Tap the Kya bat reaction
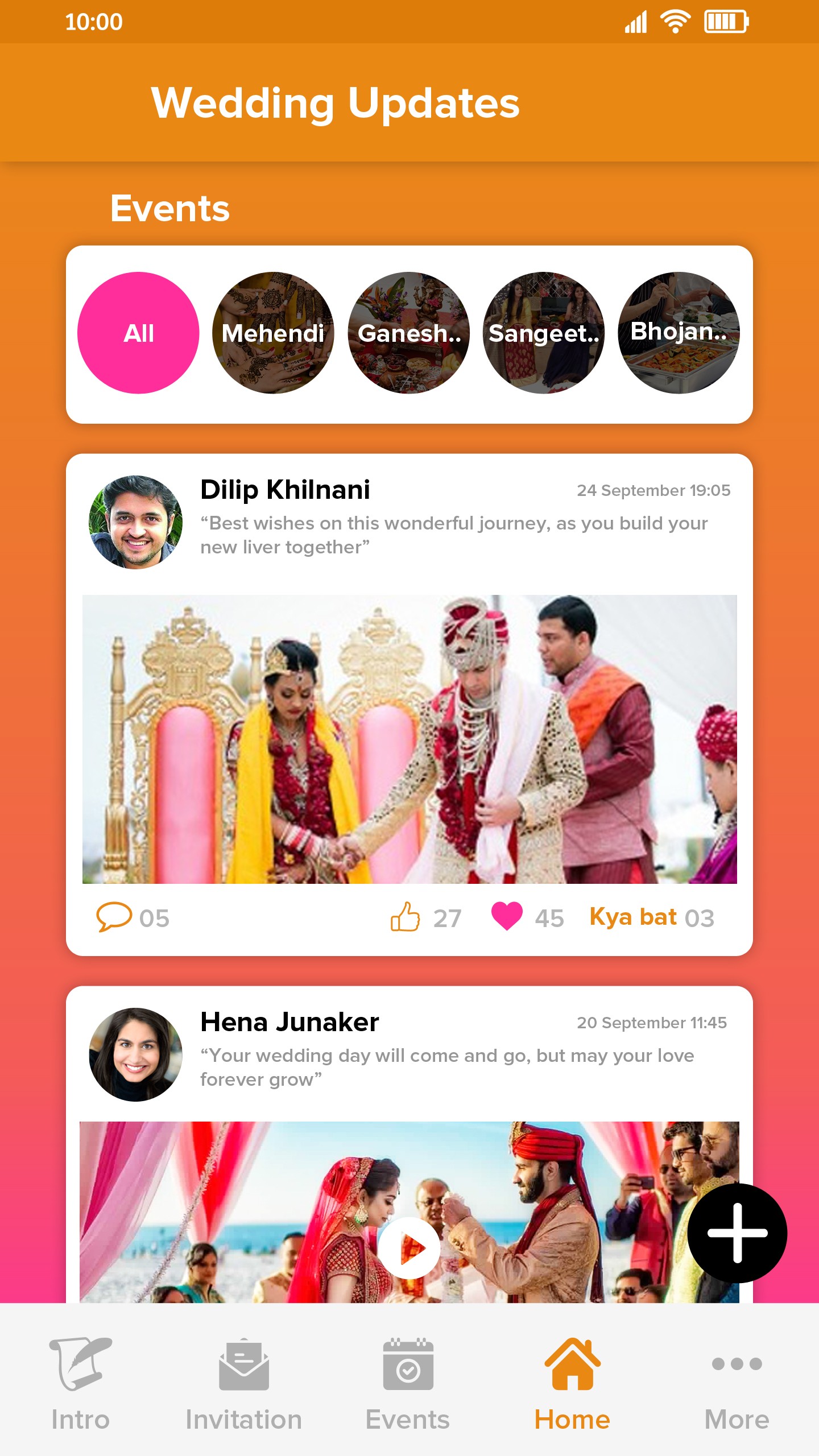Screen dimensions: 819x1456 (652, 917)
